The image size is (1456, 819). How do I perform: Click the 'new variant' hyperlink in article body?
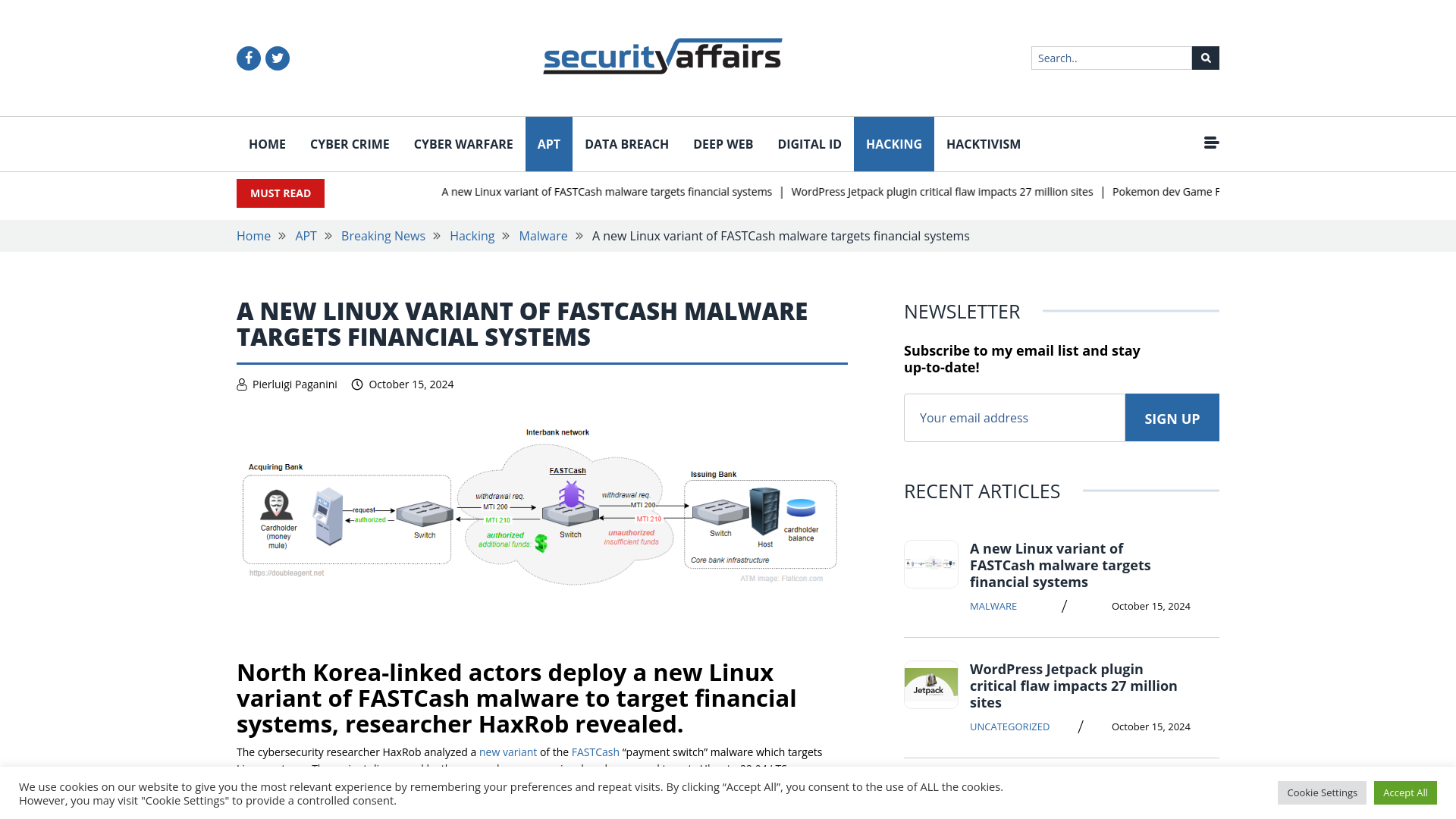click(508, 752)
